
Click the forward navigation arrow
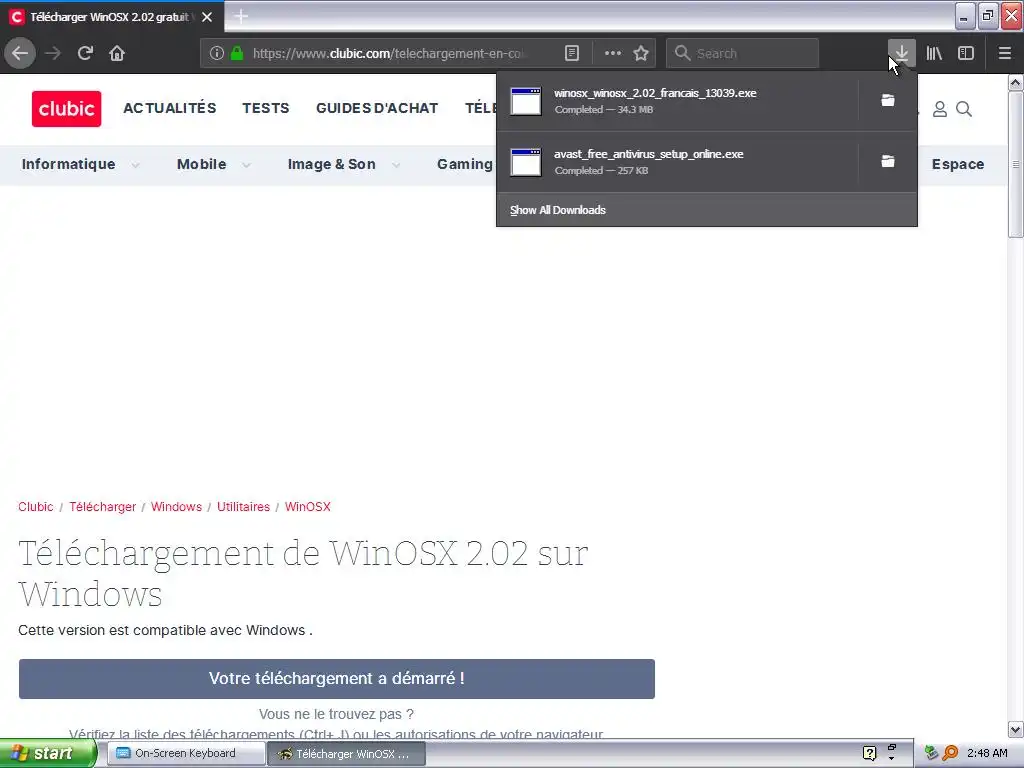(53, 53)
